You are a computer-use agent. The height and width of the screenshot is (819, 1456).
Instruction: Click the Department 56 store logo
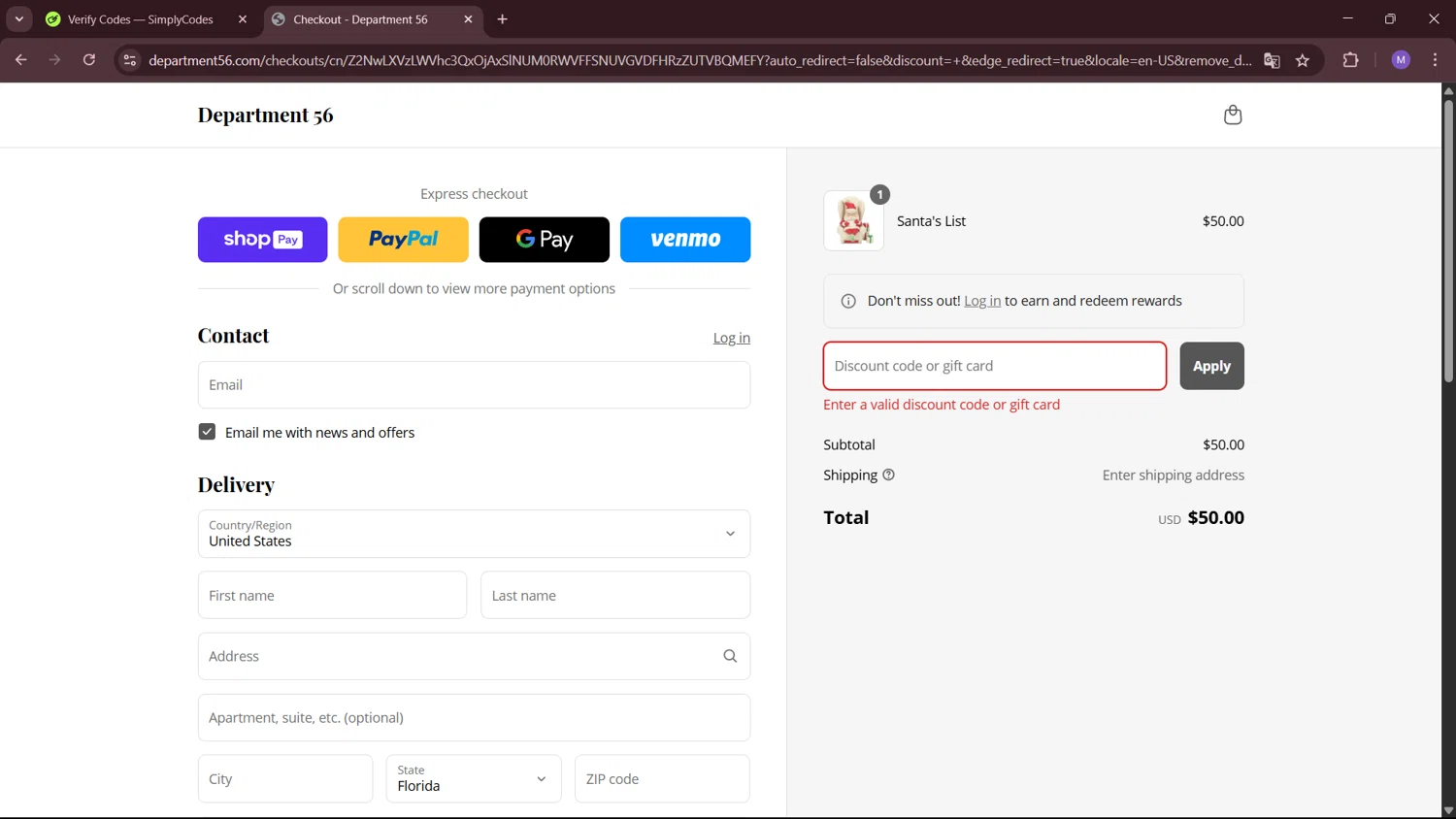265,115
